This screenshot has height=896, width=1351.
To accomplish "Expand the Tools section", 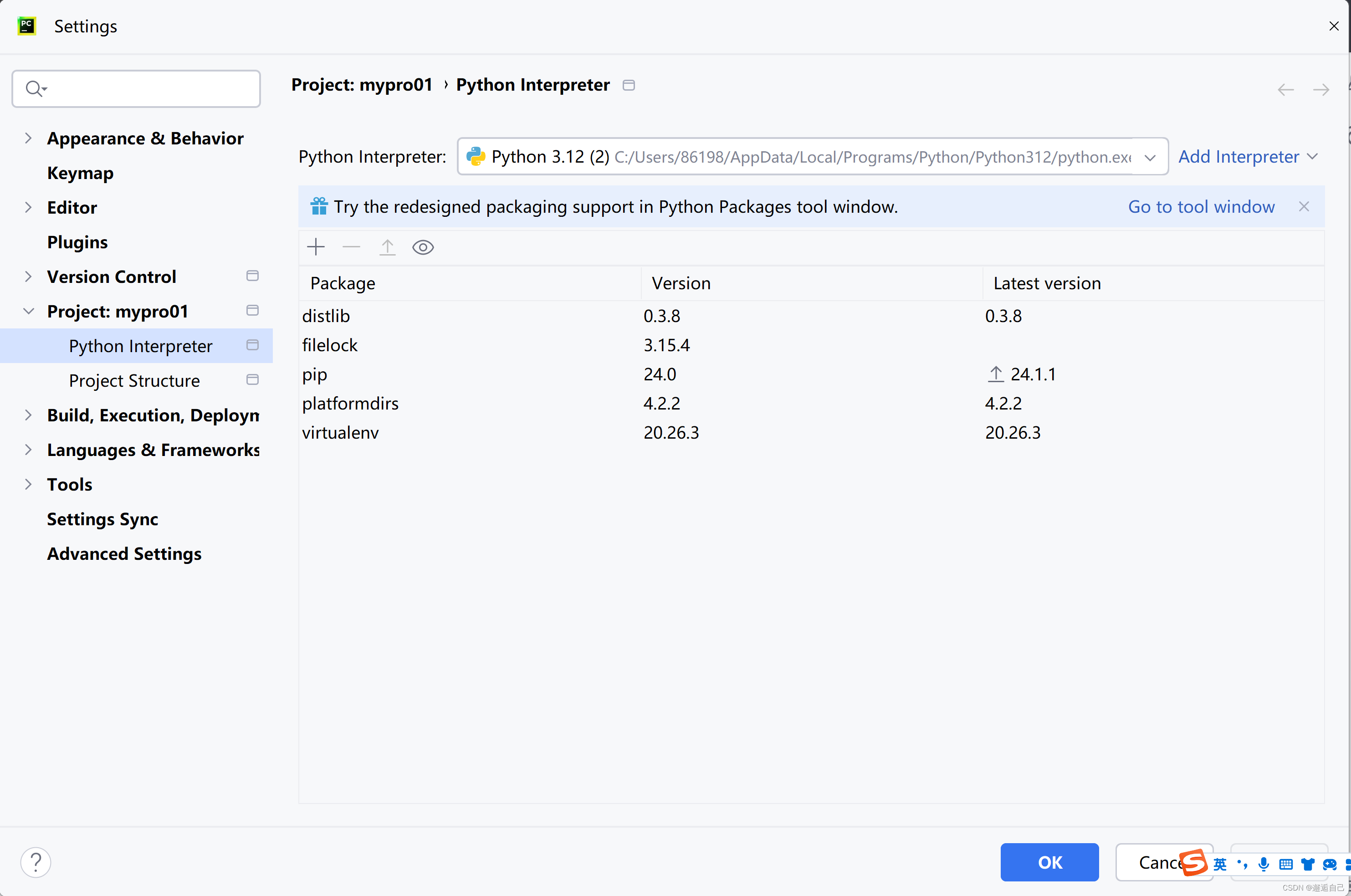I will [x=28, y=485].
